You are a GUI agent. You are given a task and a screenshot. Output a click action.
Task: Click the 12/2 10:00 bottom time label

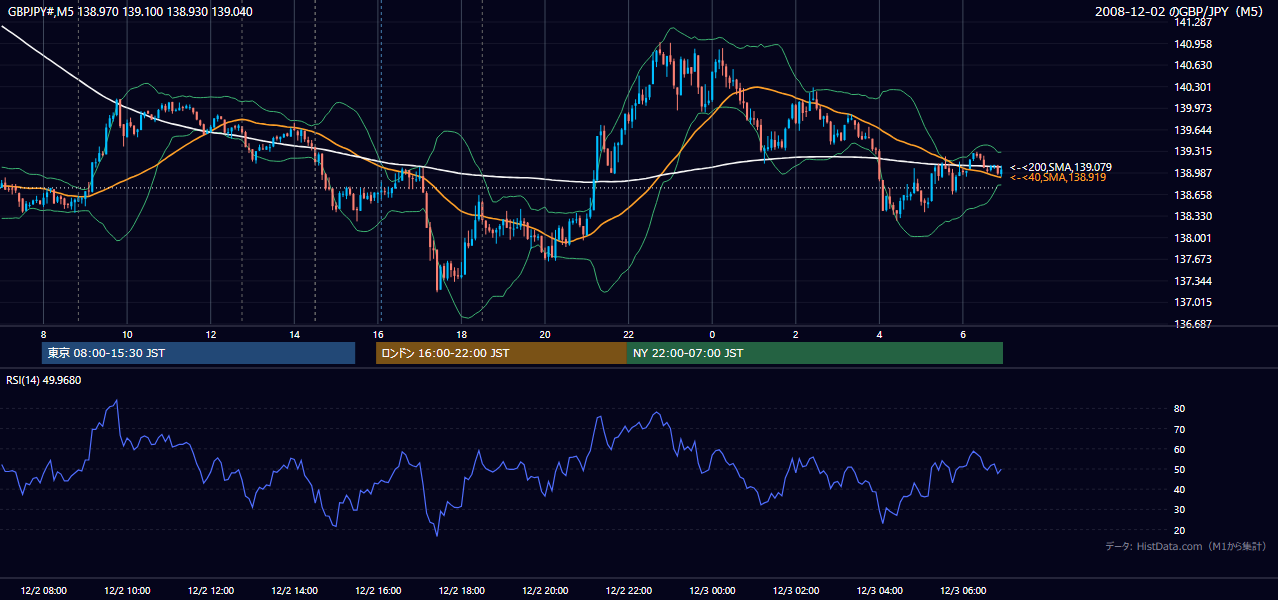point(126,591)
